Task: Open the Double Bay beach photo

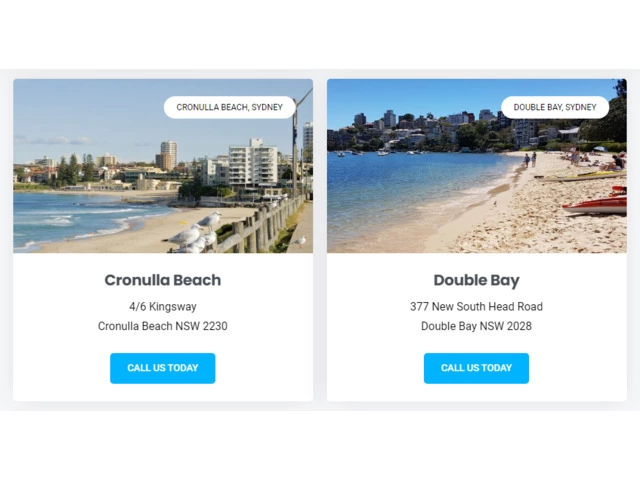Action: [477, 166]
